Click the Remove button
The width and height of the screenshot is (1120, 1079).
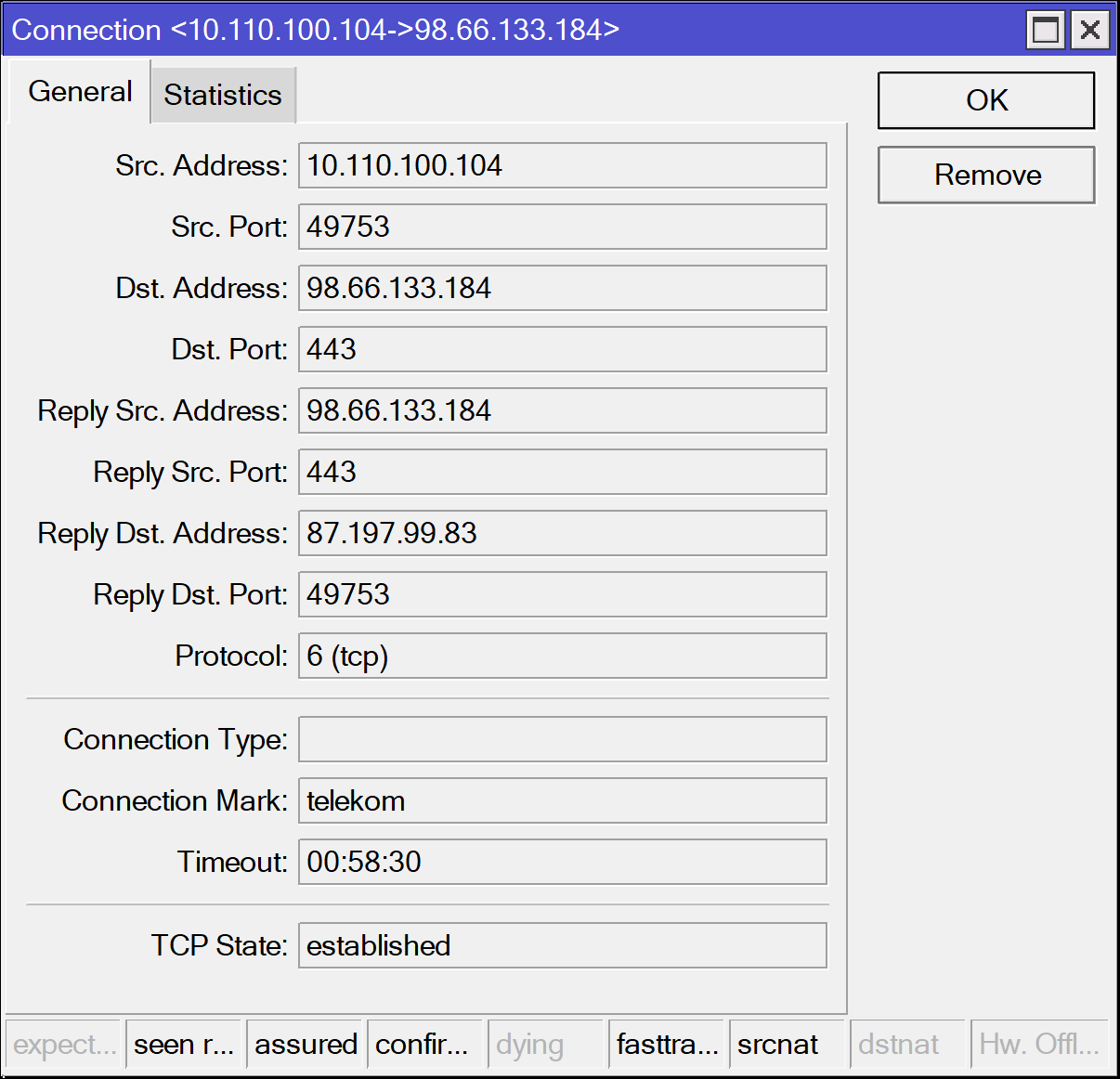click(985, 175)
